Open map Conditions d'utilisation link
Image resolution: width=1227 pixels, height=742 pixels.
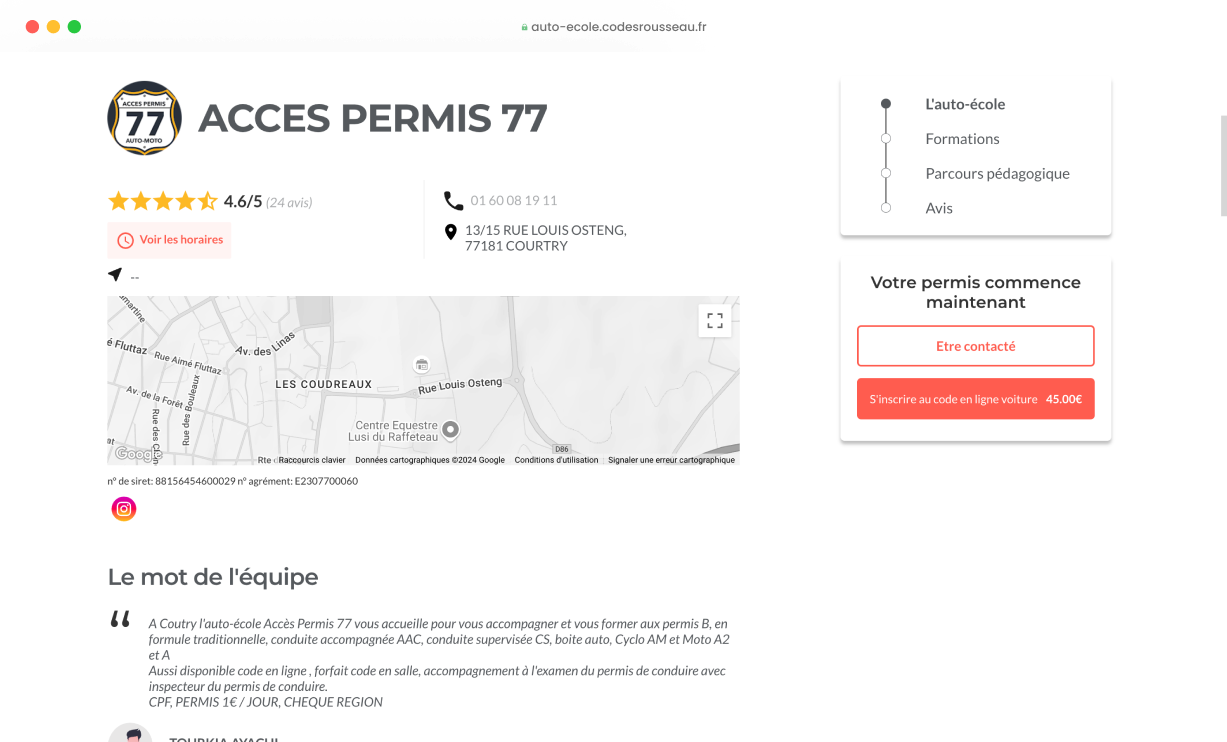click(x=556, y=460)
